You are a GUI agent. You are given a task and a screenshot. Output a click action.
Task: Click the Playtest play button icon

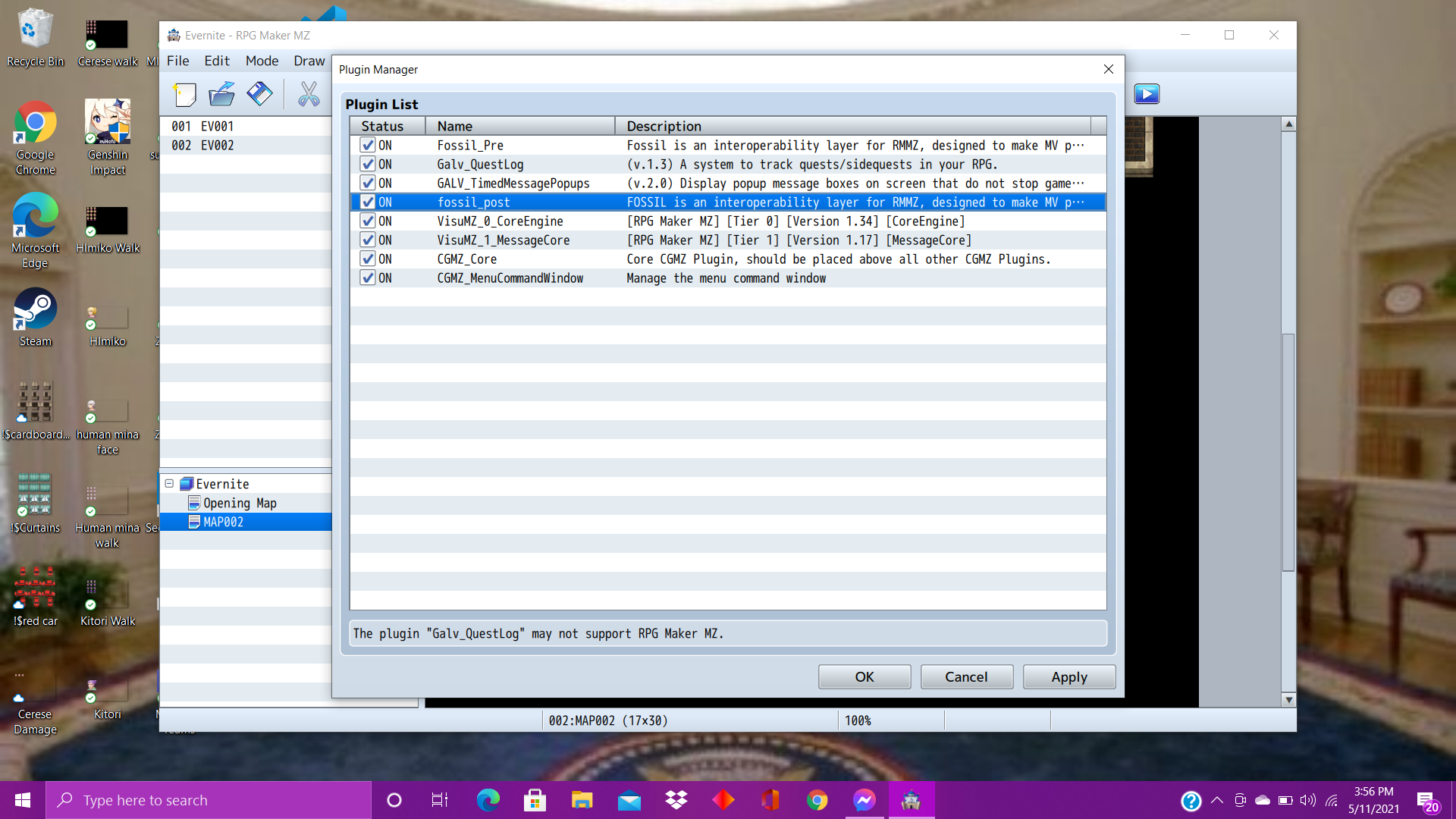point(1147,94)
